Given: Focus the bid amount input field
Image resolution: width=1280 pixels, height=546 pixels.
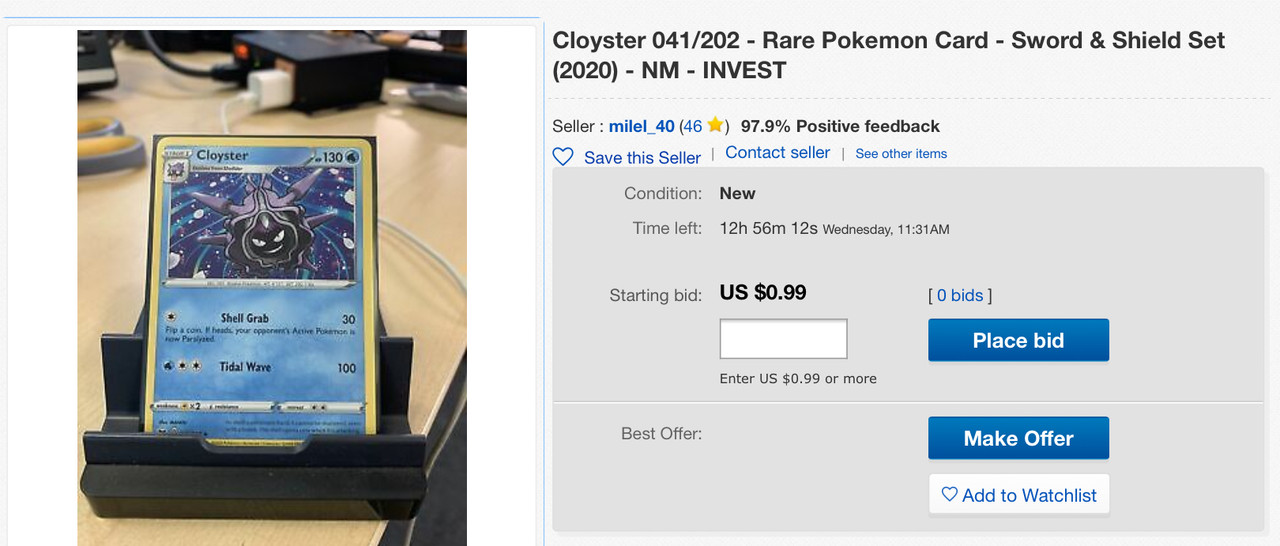Looking at the screenshot, I should pyautogui.click(x=783, y=339).
